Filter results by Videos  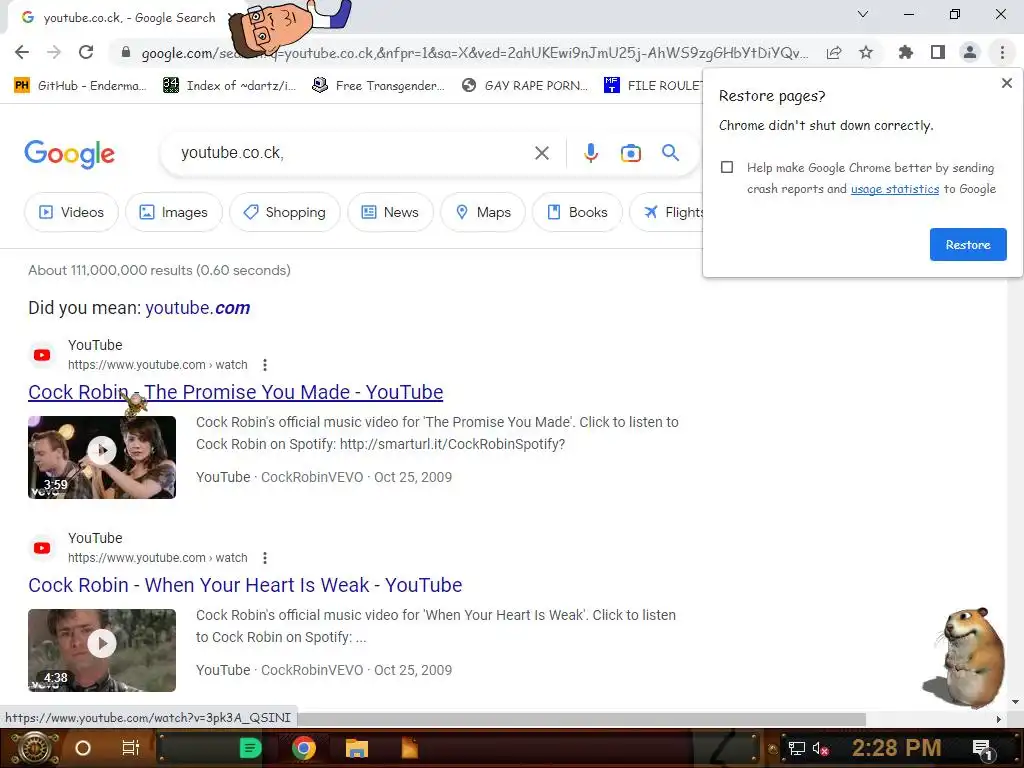71,212
